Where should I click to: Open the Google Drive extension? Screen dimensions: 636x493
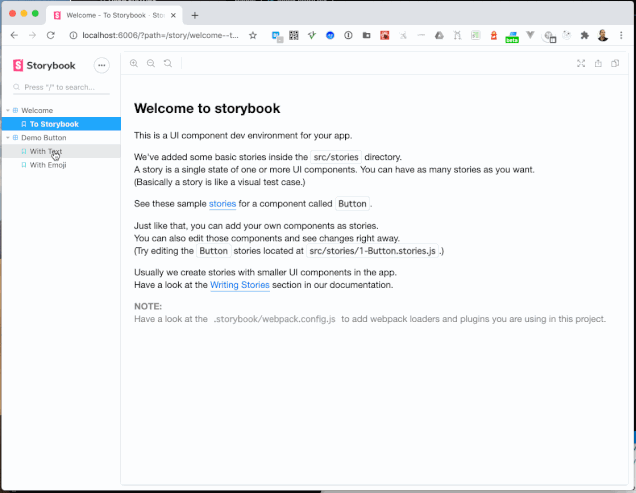[x=439, y=35]
